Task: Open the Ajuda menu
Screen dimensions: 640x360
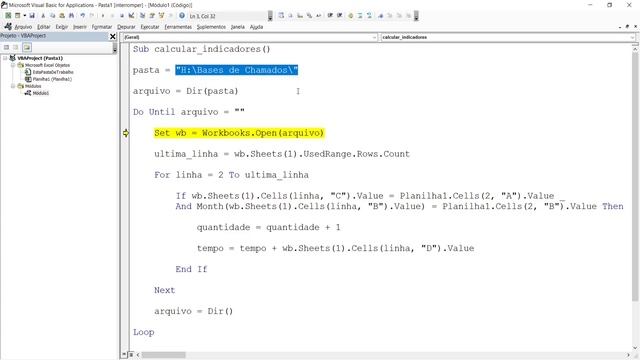Action: 256,27
